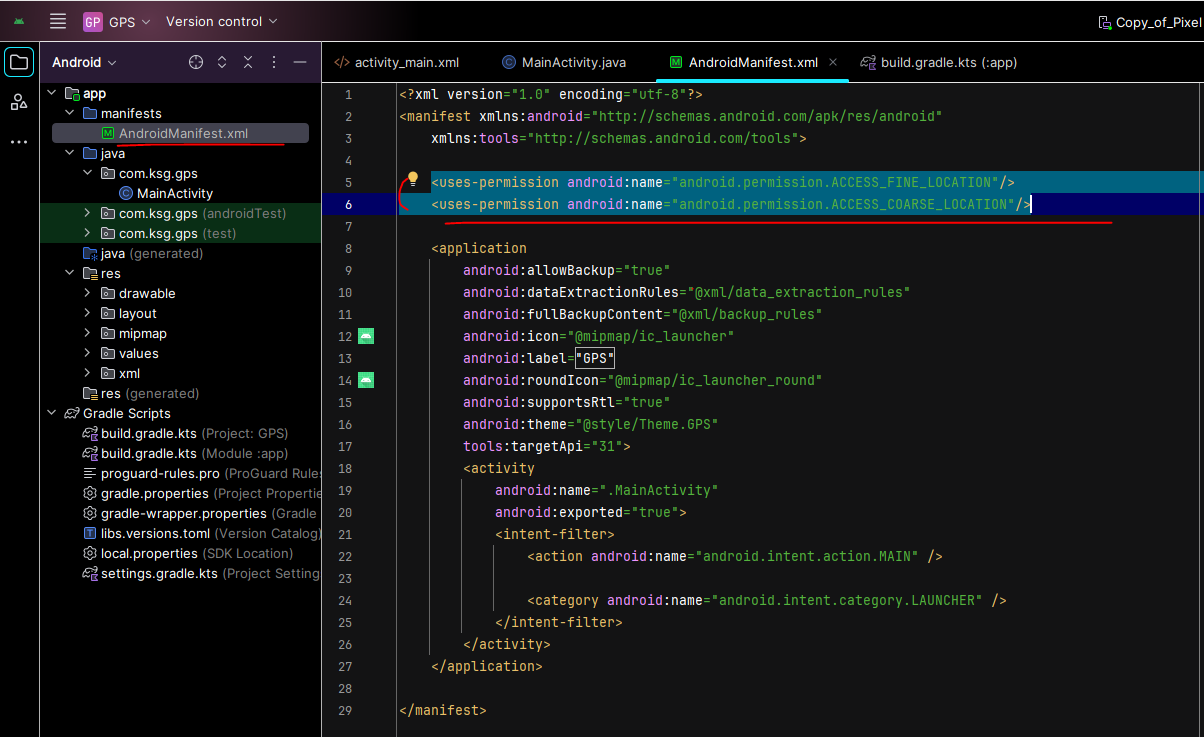Image resolution: width=1204 pixels, height=737 pixels.
Task: Click the ACCESS_COARSE_LOCATION permission line
Action: 731,204
